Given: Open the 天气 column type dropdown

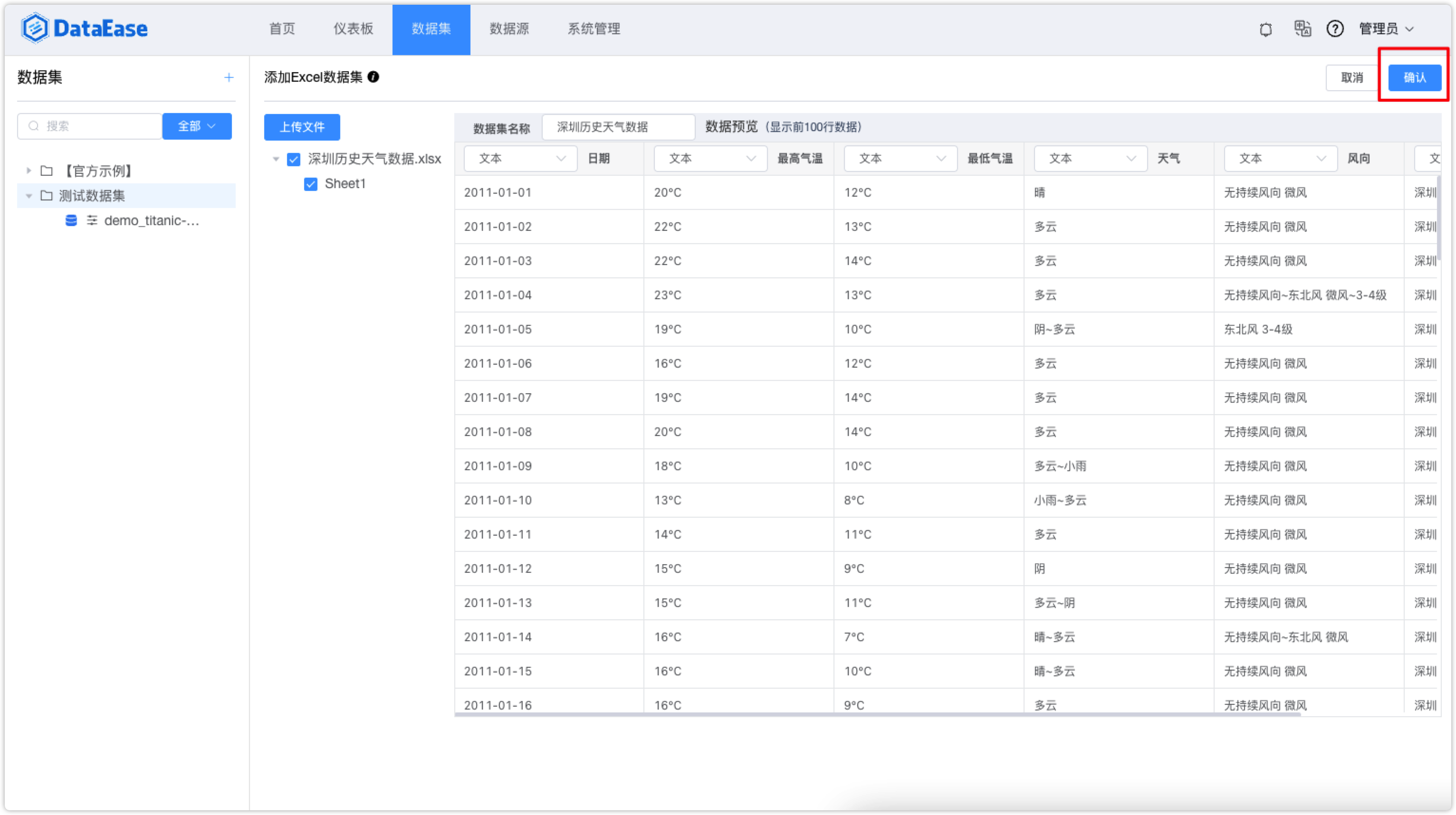Looking at the screenshot, I should (x=1090, y=159).
